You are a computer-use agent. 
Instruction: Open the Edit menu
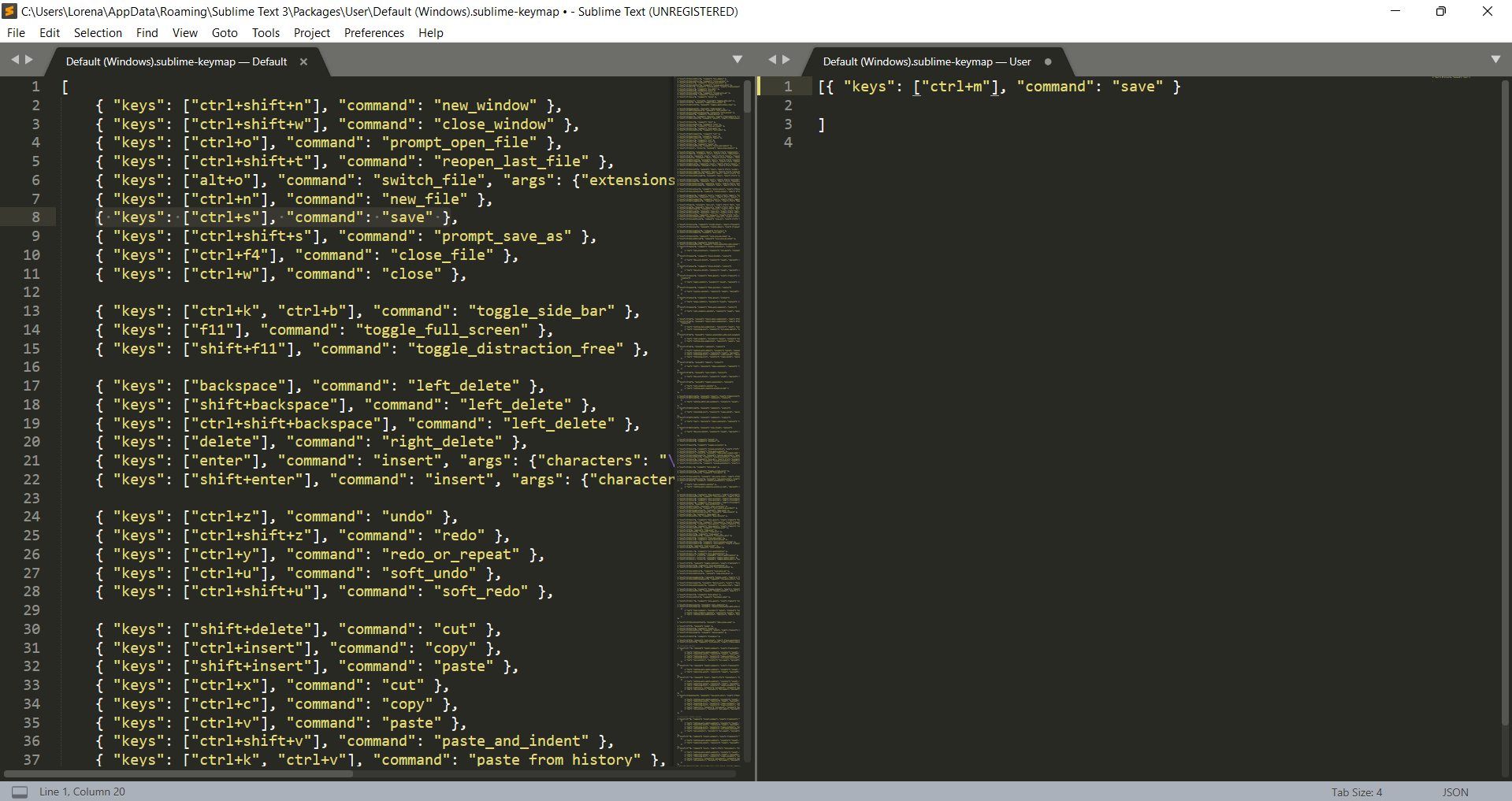point(50,33)
